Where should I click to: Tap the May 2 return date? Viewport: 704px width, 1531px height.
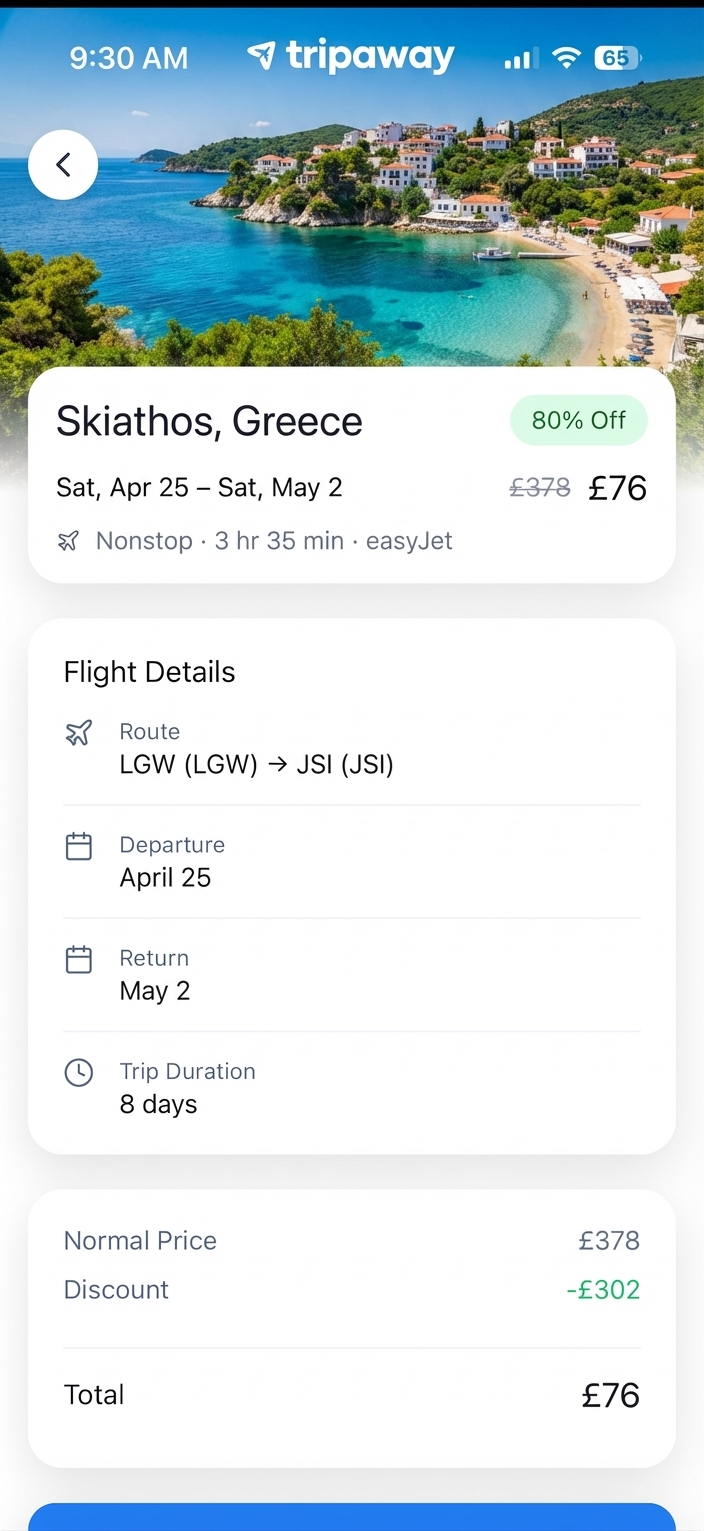pos(155,991)
